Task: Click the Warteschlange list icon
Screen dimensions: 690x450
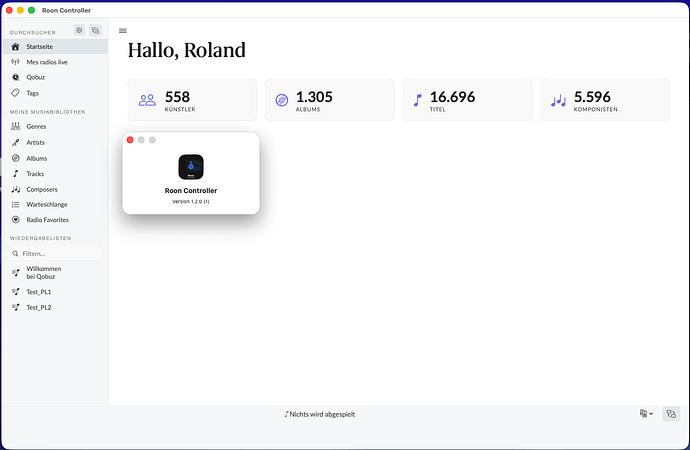Action: tap(15, 204)
